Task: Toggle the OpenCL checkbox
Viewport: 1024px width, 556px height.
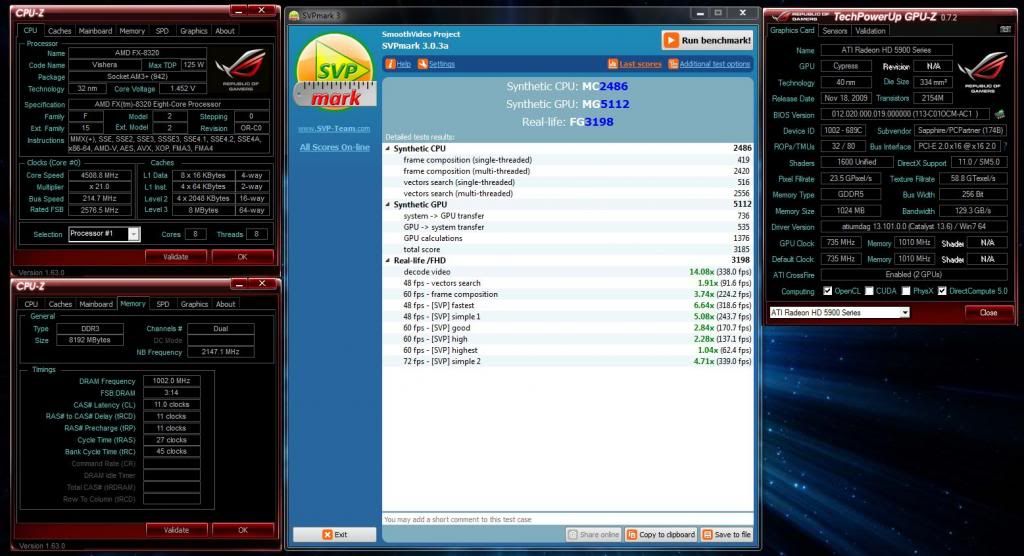Action: (826, 291)
